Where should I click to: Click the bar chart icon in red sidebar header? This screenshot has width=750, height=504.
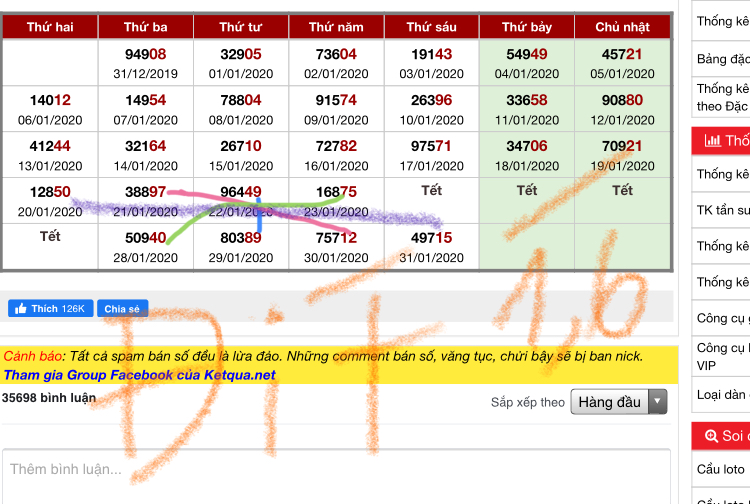712,140
